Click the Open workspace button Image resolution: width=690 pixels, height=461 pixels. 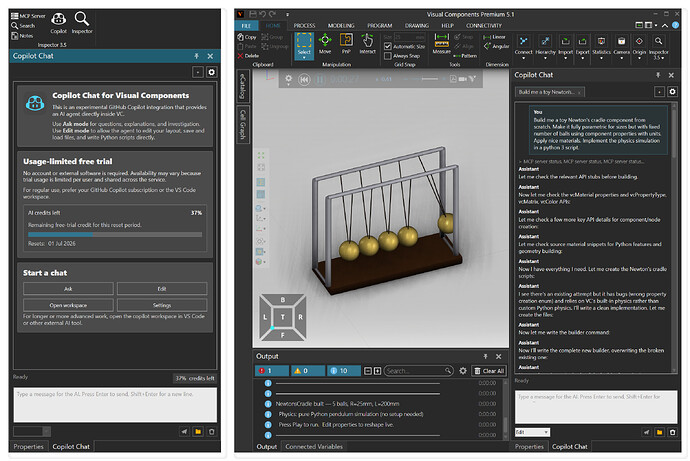tap(68, 305)
